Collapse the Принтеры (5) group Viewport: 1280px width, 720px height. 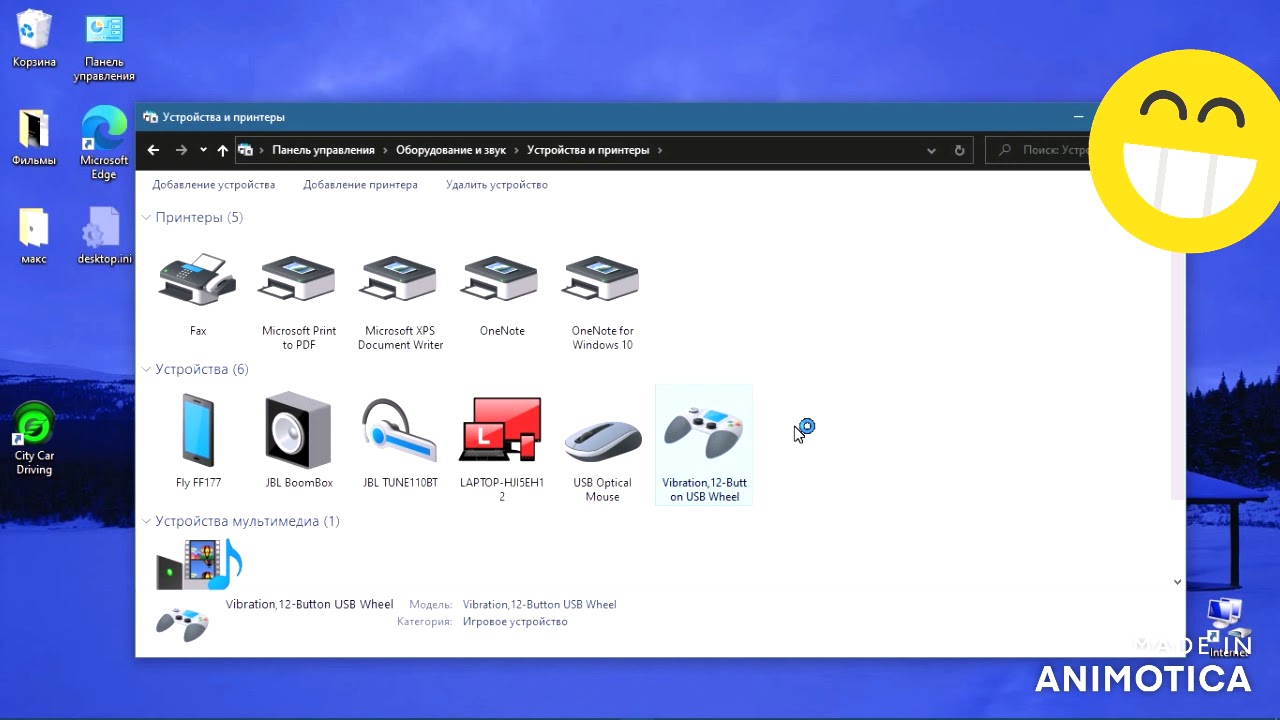146,217
